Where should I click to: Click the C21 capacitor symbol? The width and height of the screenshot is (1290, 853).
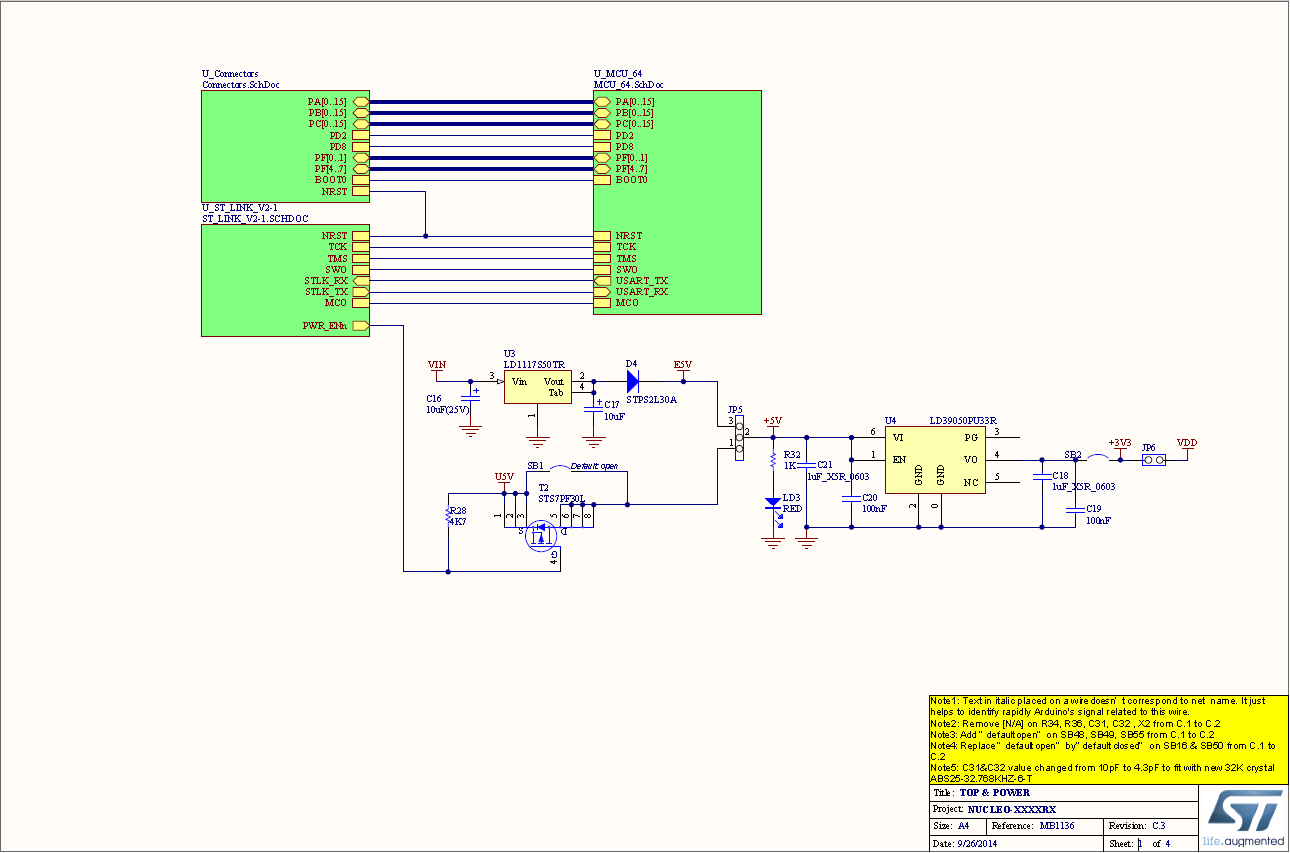tap(808, 465)
